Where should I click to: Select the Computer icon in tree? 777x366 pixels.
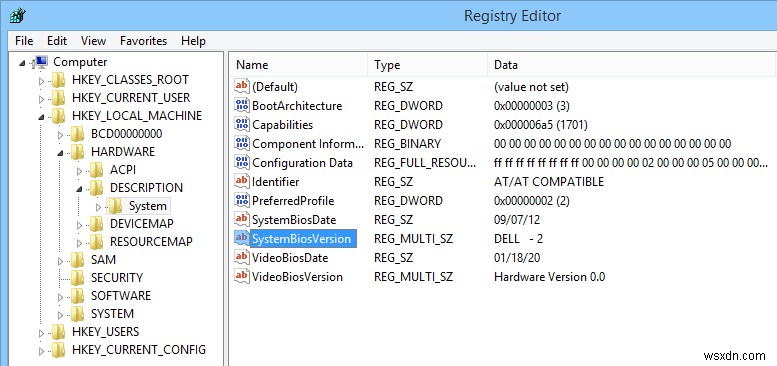tap(41, 62)
